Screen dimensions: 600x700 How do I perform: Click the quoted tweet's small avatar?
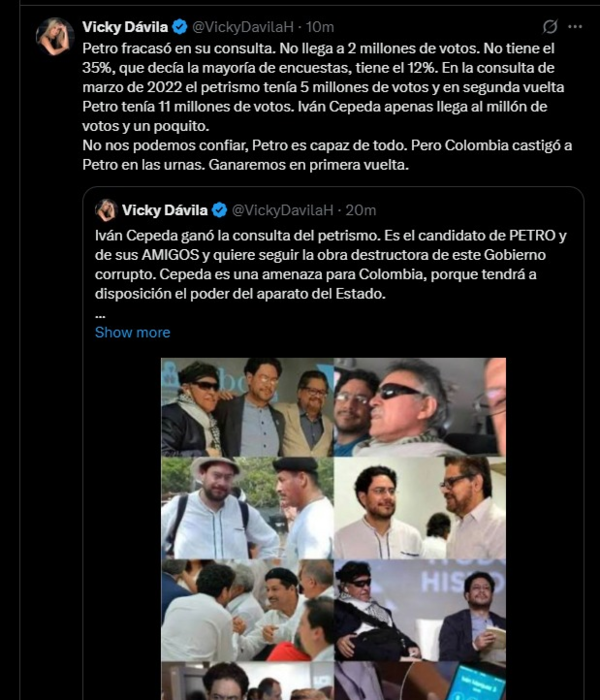(x=106, y=210)
